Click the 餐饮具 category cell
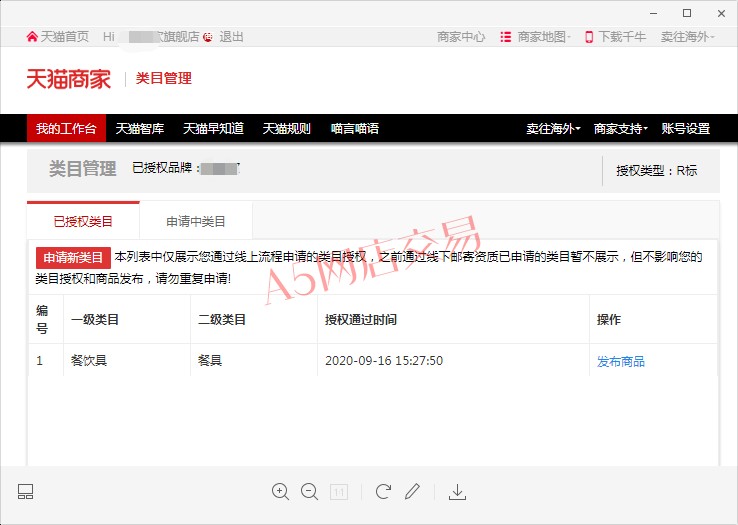The image size is (738, 525). tap(89, 360)
